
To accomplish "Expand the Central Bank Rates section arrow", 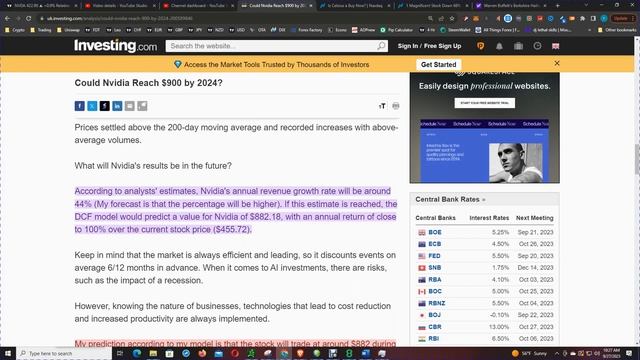I will coord(484,200).
